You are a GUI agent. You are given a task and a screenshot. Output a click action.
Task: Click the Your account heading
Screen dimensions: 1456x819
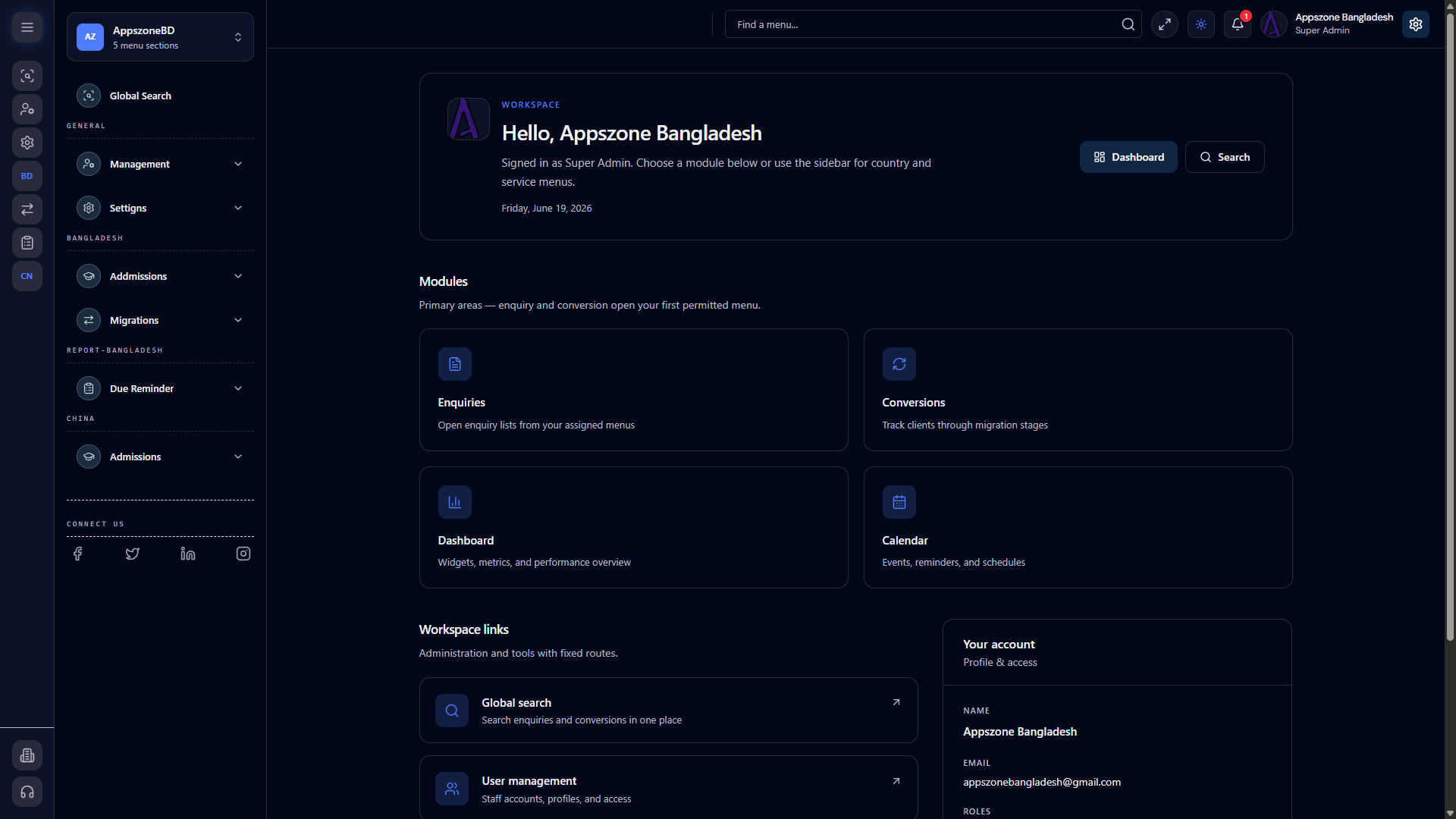point(999,644)
